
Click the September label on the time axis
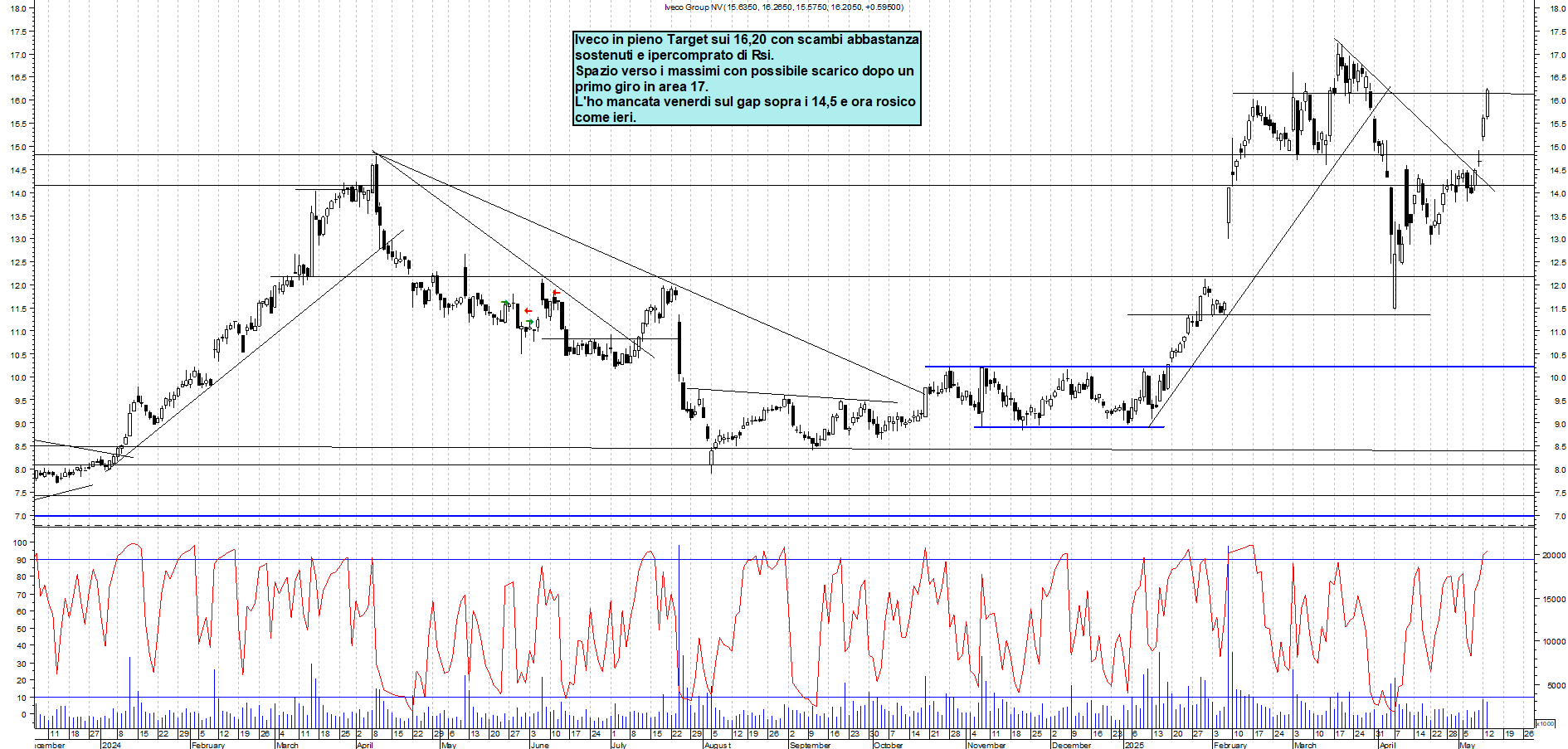click(811, 745)
